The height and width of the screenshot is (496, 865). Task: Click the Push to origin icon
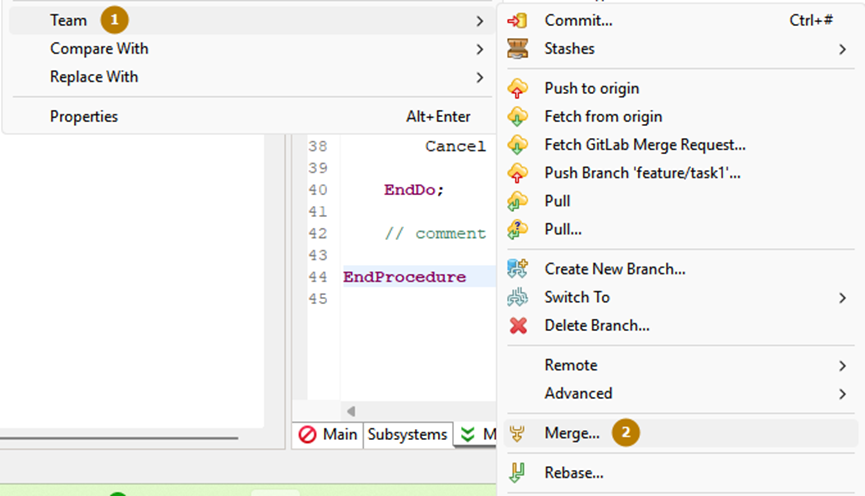pos(517,88)
